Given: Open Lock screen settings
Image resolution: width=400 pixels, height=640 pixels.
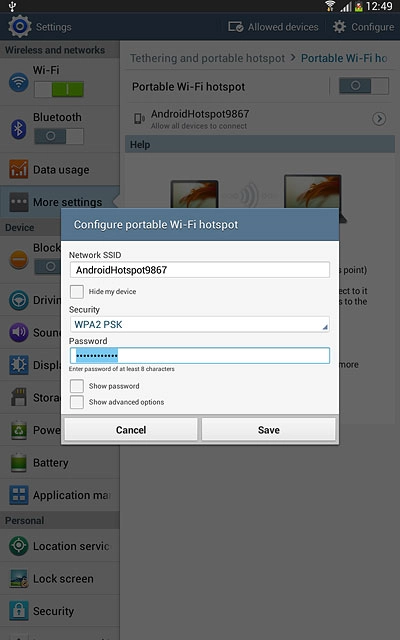Looking at the screenshot, I should tap(60, 578).
